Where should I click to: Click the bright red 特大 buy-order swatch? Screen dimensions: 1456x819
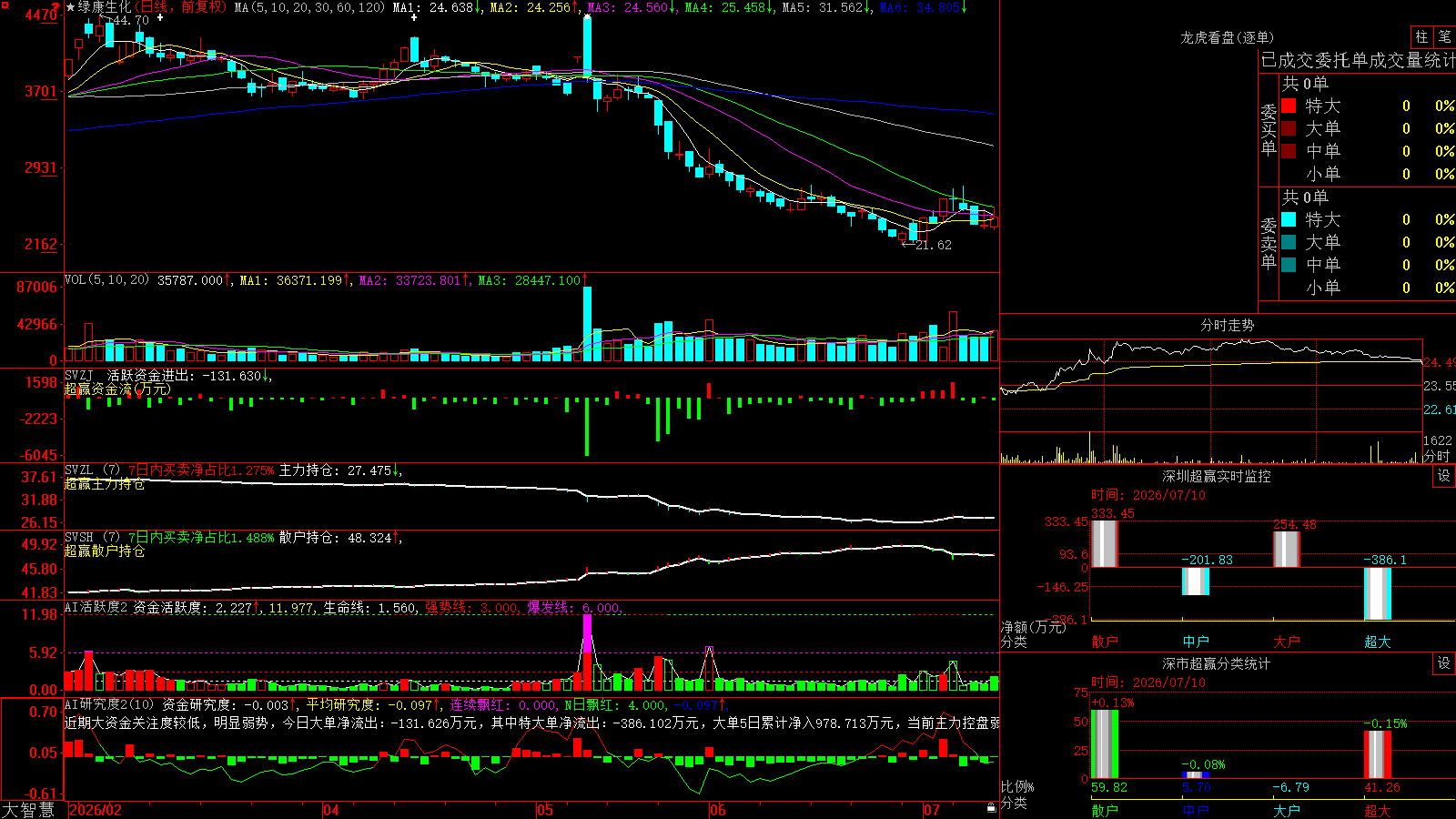[1289, 106]
